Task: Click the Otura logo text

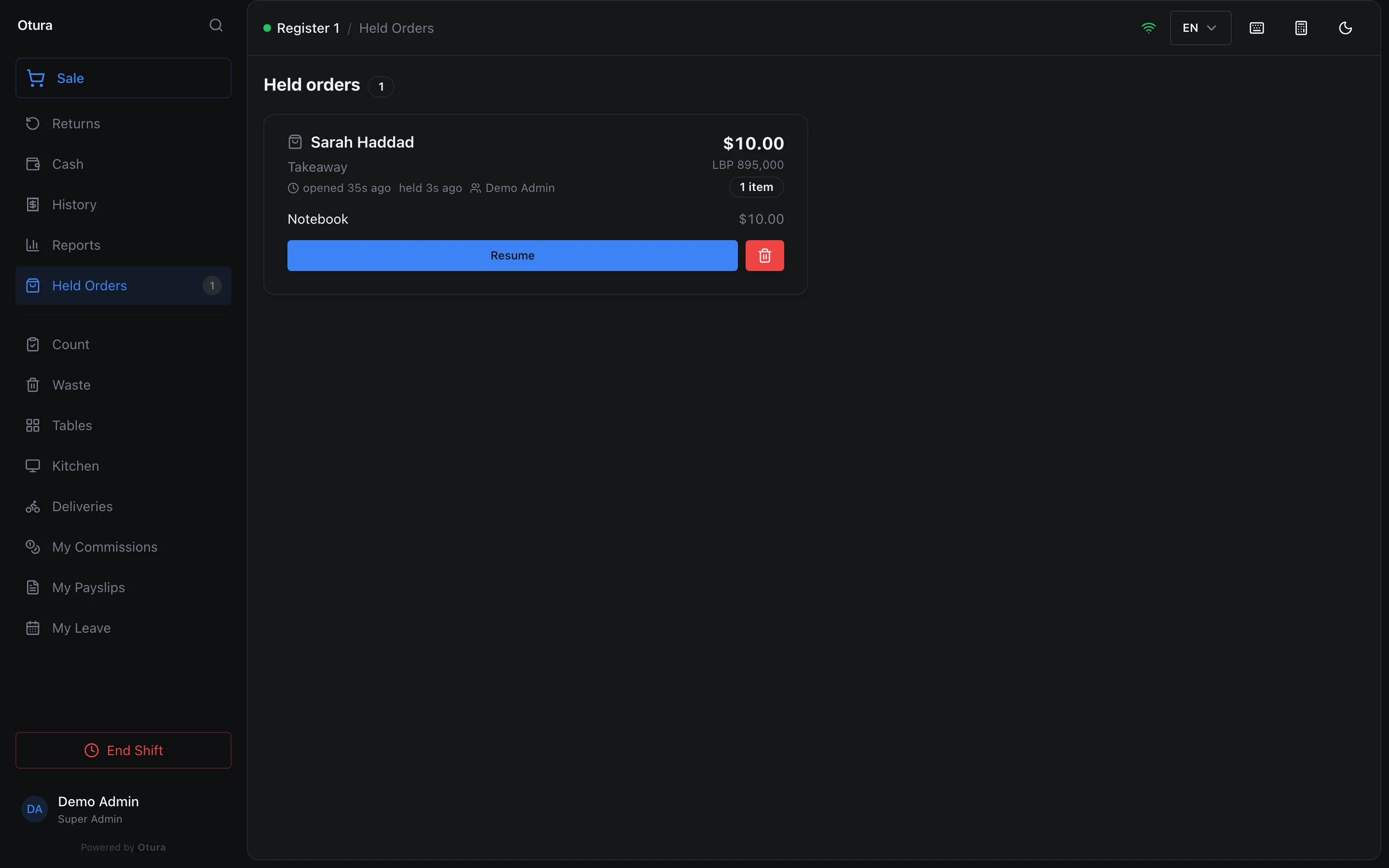Action: 35,25
